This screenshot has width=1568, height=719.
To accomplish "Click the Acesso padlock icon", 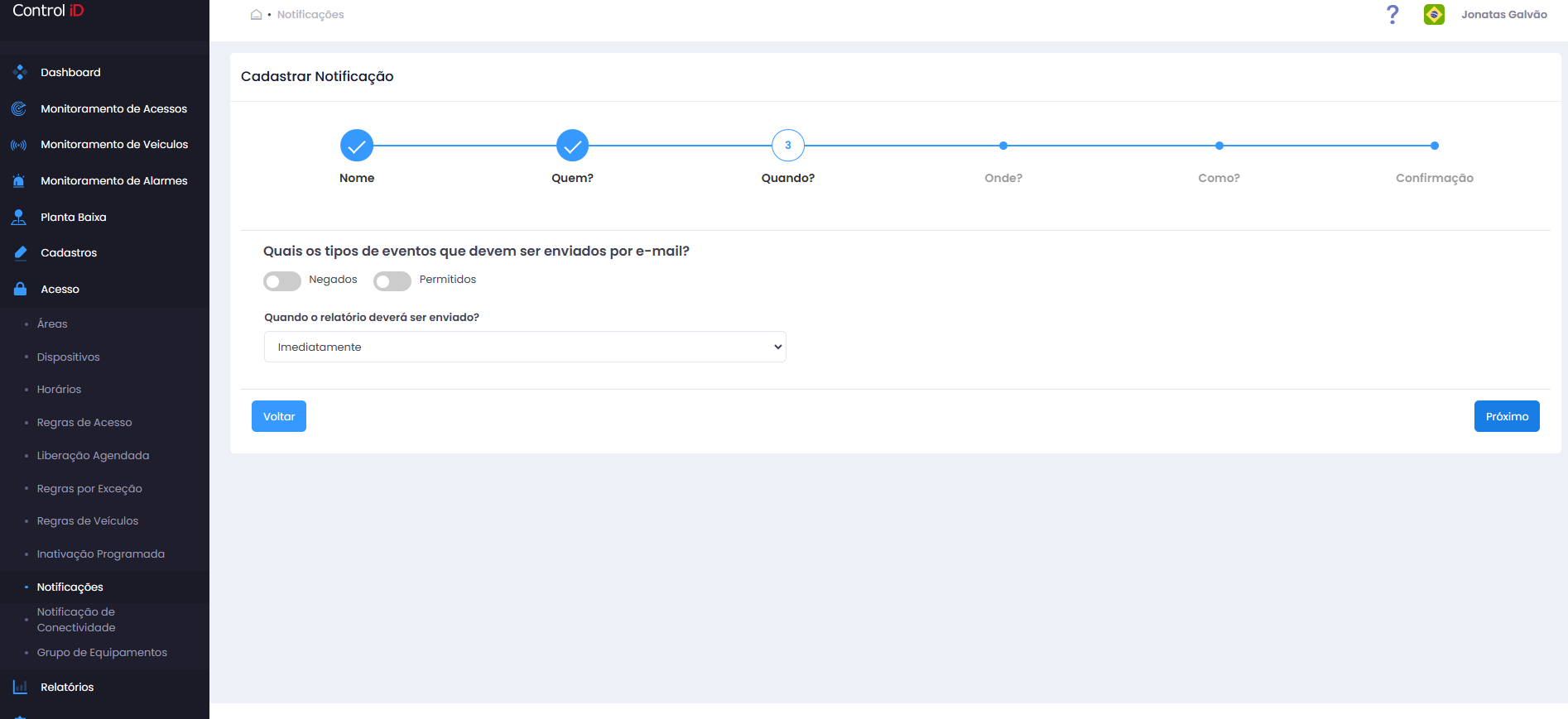I will (x=20, y=289).
